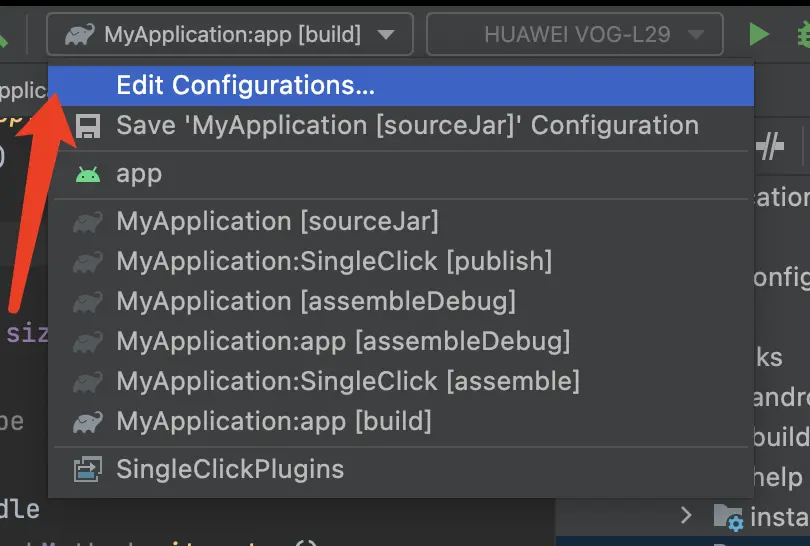Open the HUAWEI VOG-L29 device dropdown
This screenshot has height=546, width=810.
pos(575,35)
